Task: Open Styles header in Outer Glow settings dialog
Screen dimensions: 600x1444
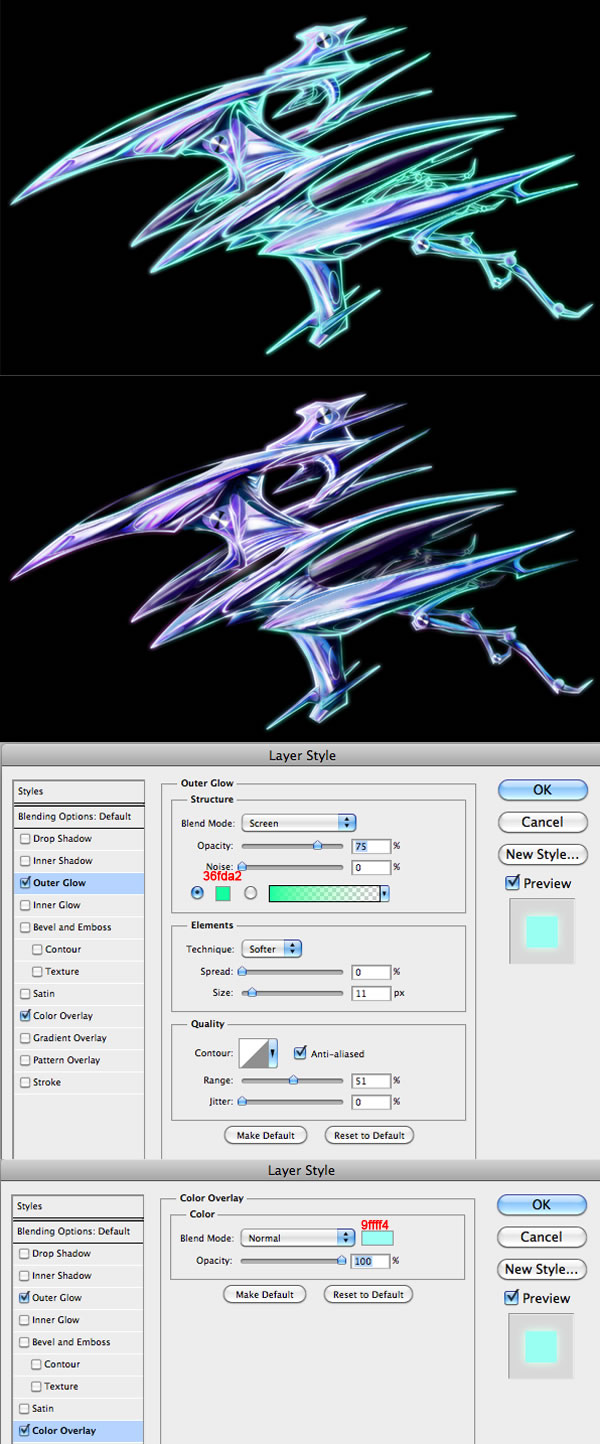Action: point(79,791)
